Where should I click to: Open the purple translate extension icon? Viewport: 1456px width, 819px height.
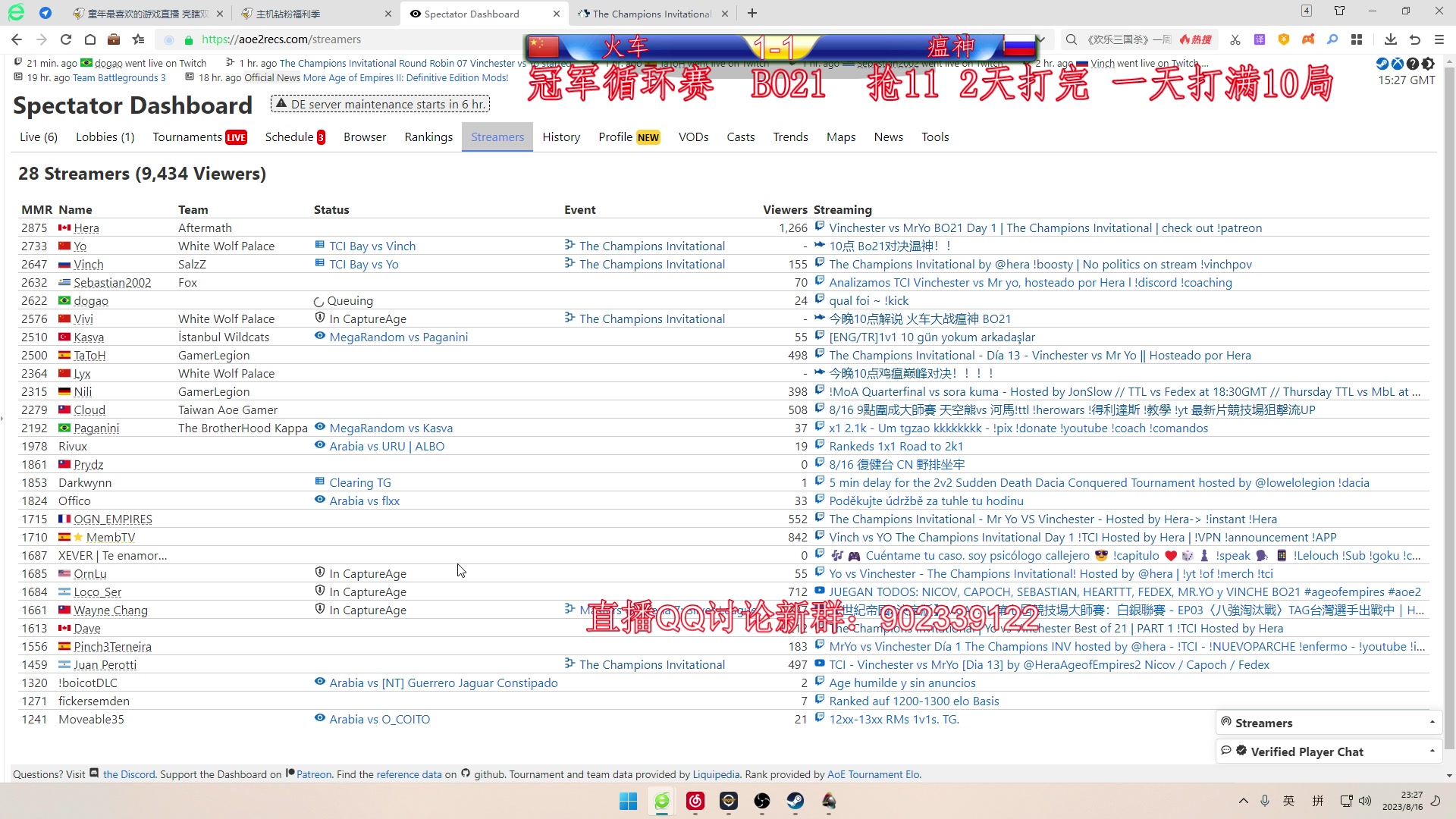pyautogui.click(x=1260, y=39)
